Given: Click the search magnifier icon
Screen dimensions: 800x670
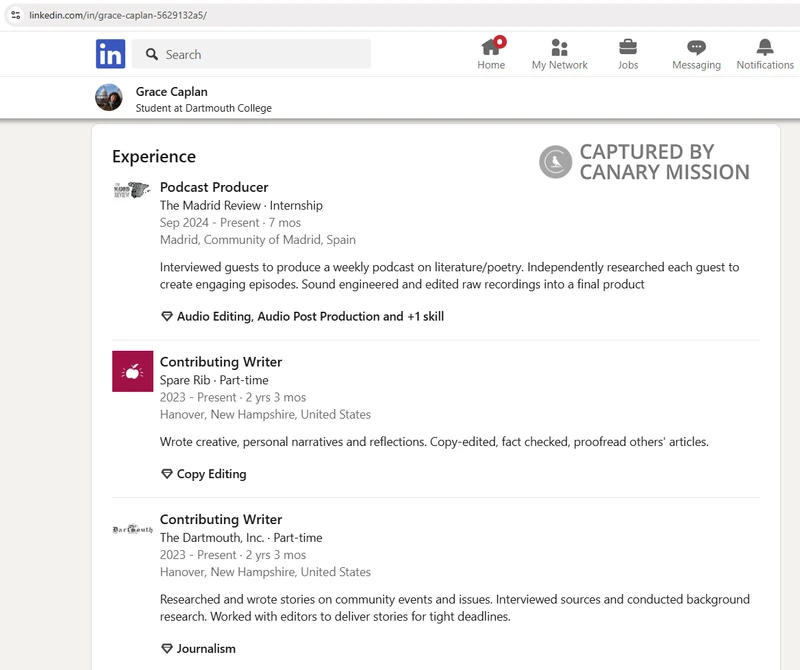Looking at the screenshot, I should click(x=152, y=54).
